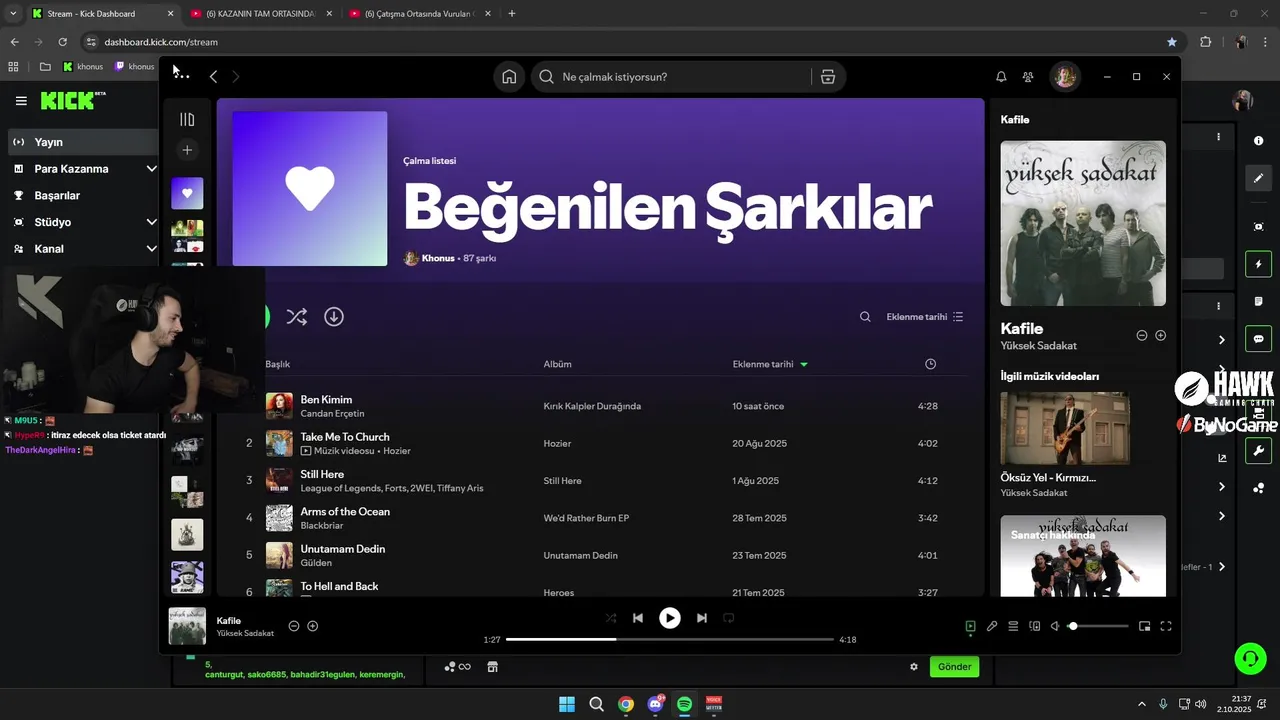Toggle repeat in player bar
Viewport: 1280px width, 720px height.
[729, 618]
